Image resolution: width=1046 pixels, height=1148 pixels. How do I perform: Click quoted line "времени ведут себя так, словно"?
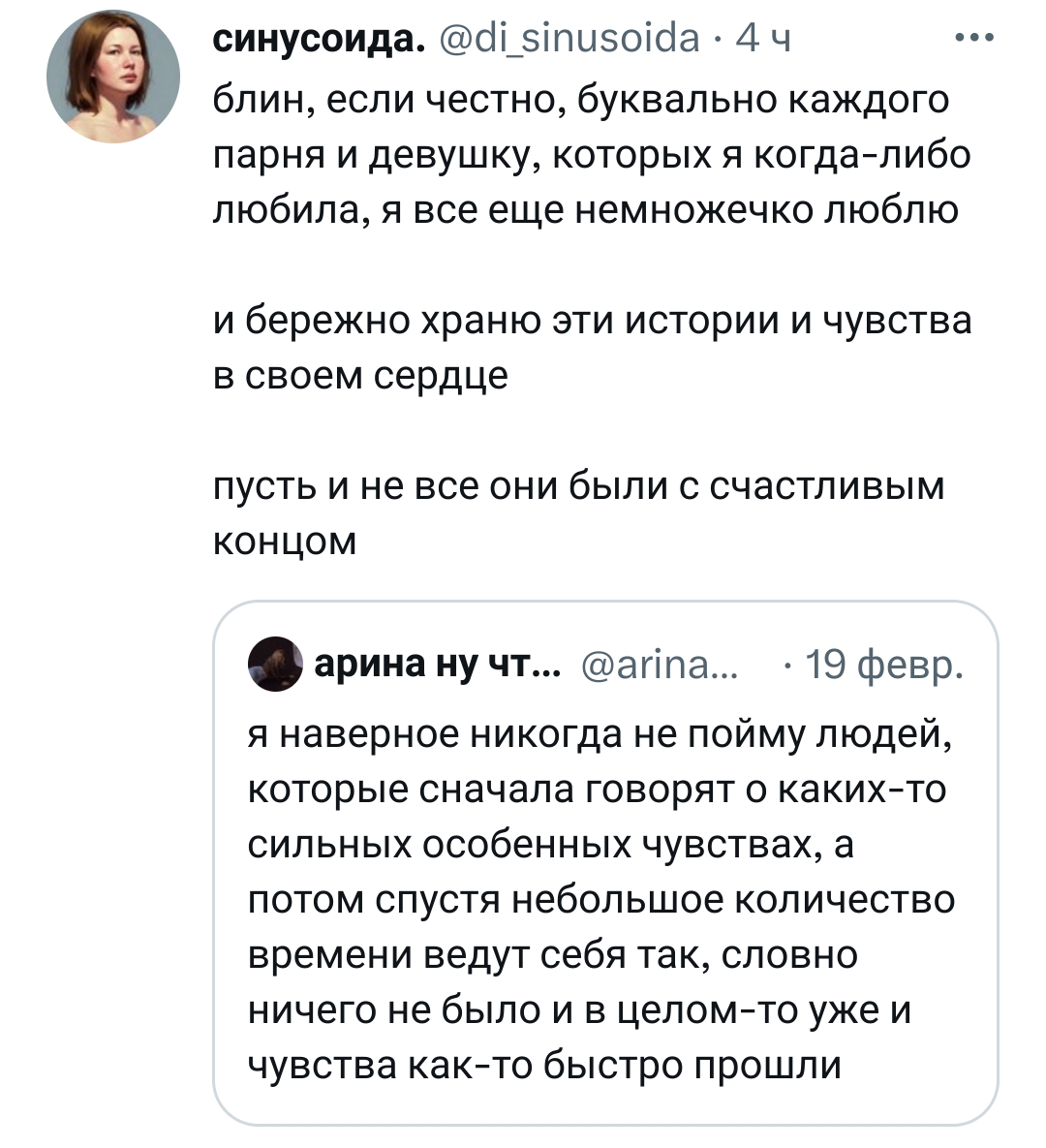553,955
